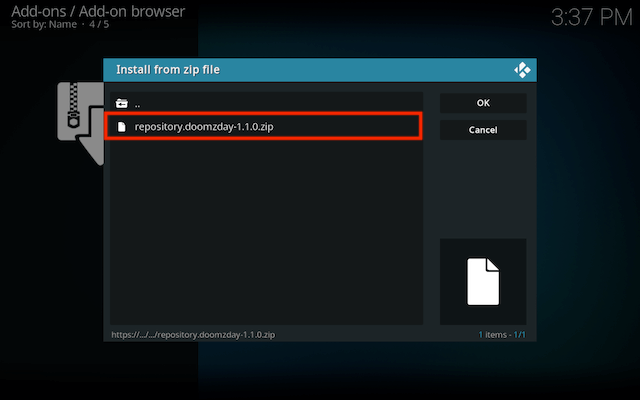
Task: Select repository.doomzday-1.1.0.zip file name
Action: (x=204, y=127)
